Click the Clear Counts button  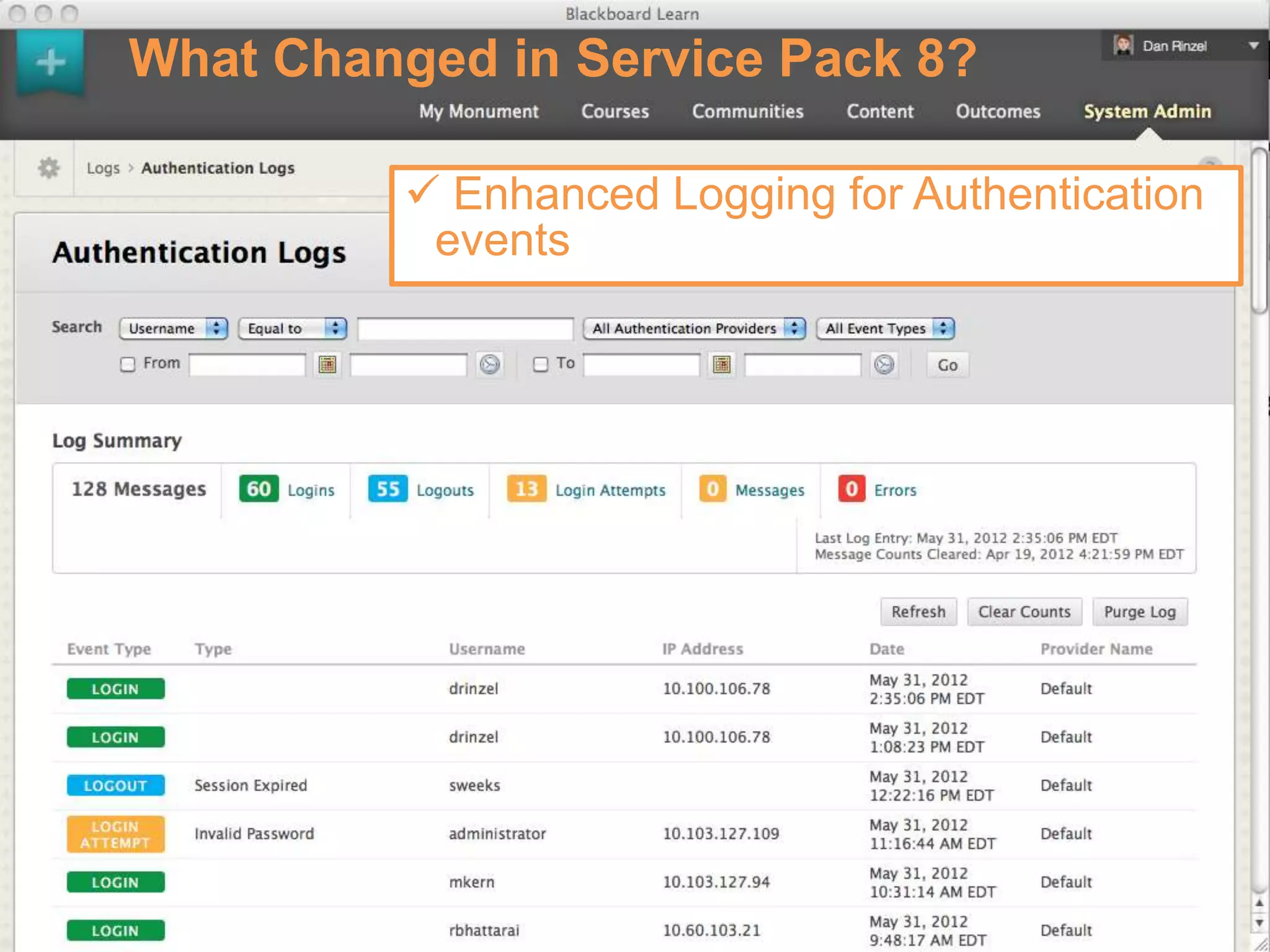[1024, 612]
